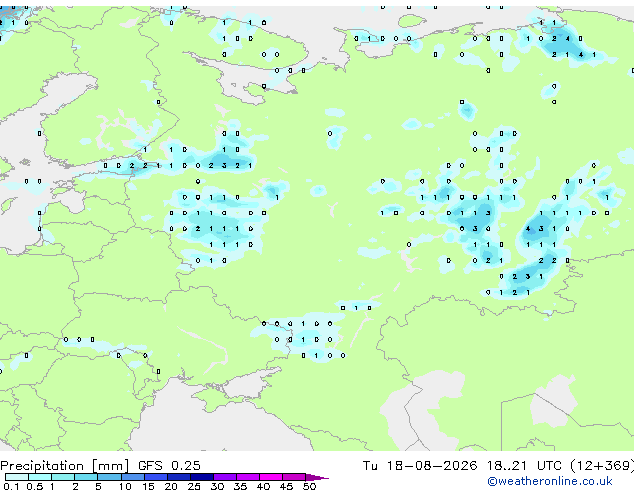This screenshot has height=490, width=634.
Task: Click the '(12+369)' forecast offset text
Action: point(602,466)
